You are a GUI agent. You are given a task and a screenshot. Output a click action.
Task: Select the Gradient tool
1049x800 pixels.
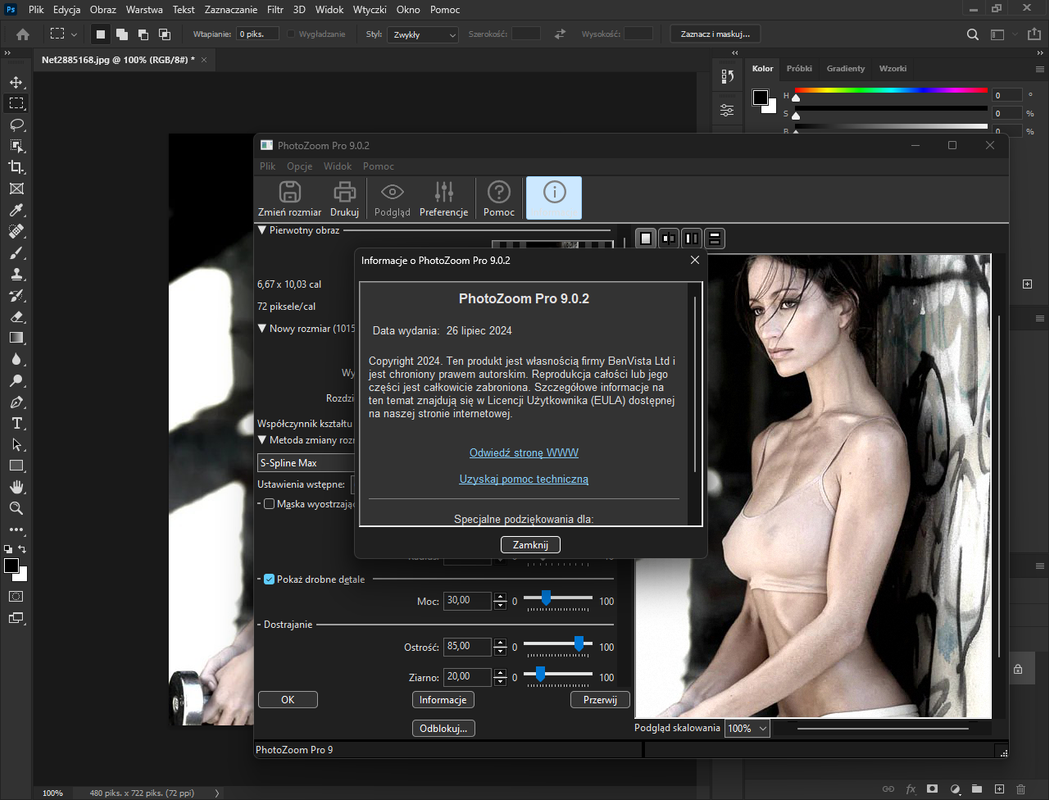coord(16,338)
